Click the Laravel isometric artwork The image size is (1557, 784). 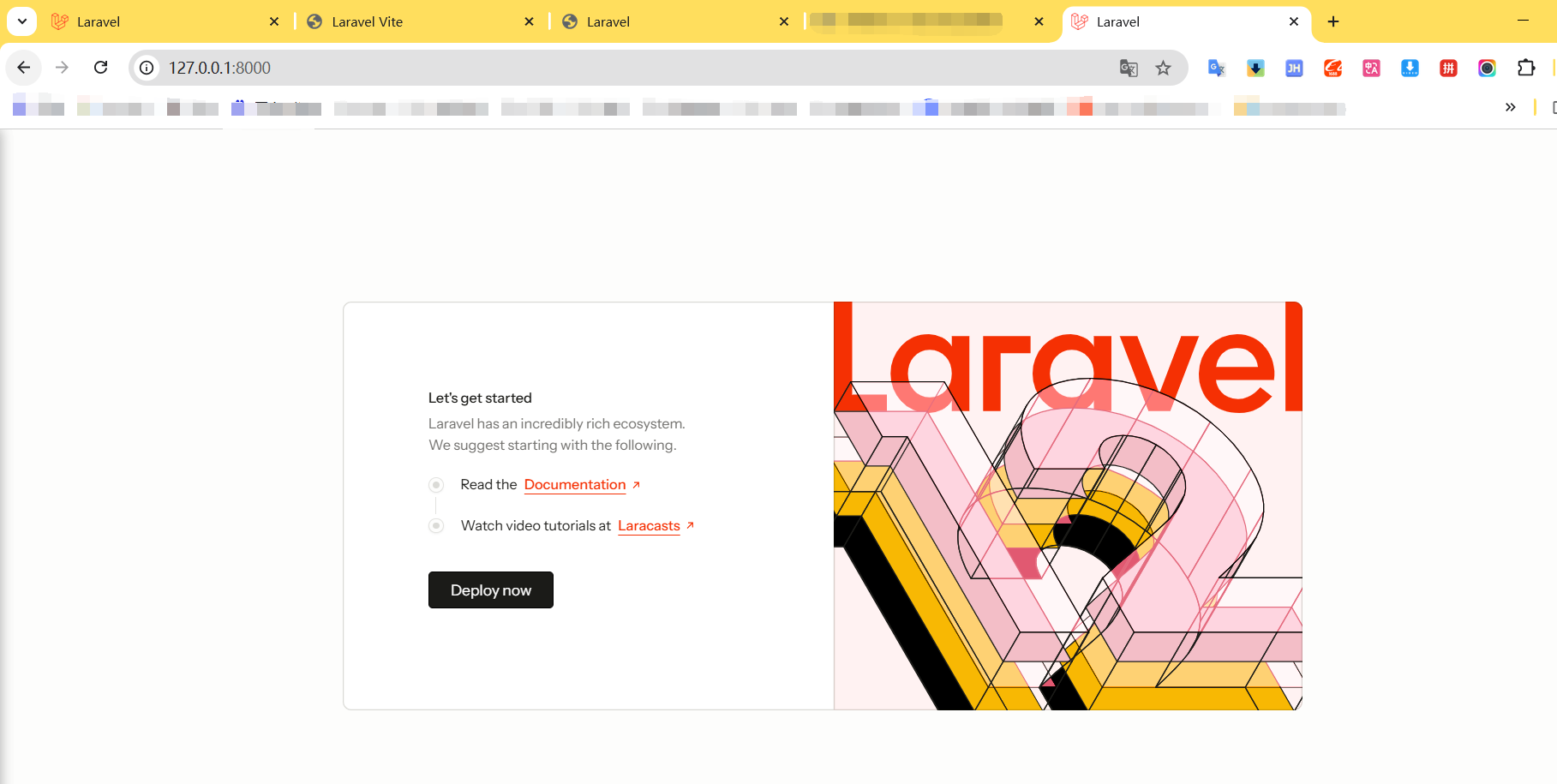(x=1068, y=506)
